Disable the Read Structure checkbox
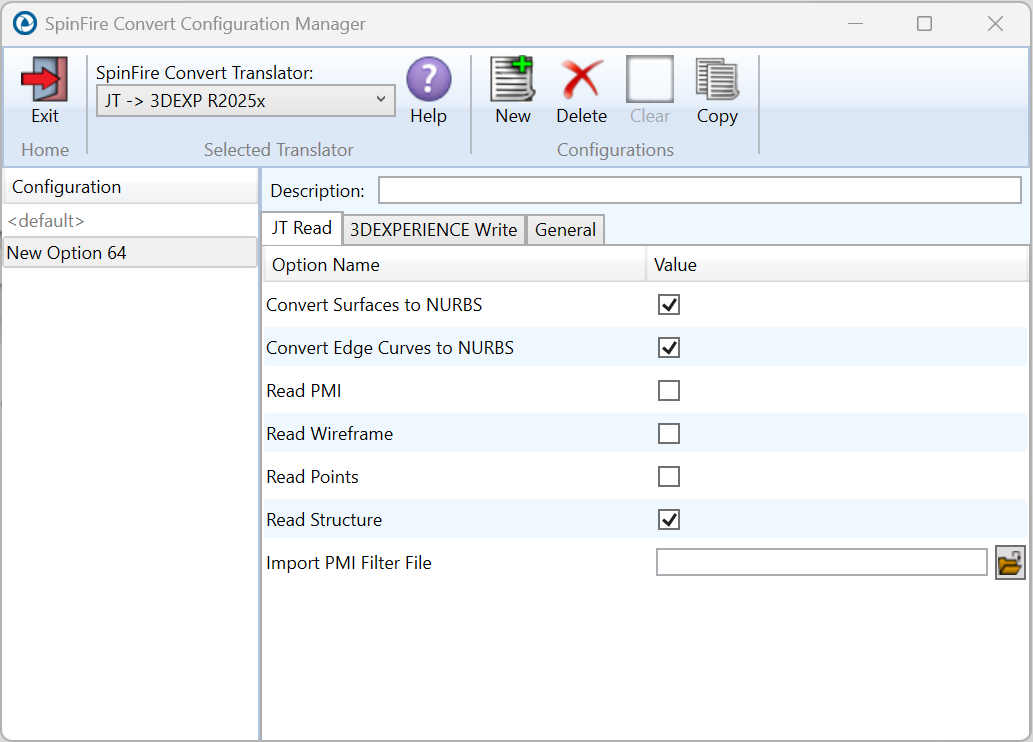This screenshot has height=742, width=1033. click(x=669, y=519)
